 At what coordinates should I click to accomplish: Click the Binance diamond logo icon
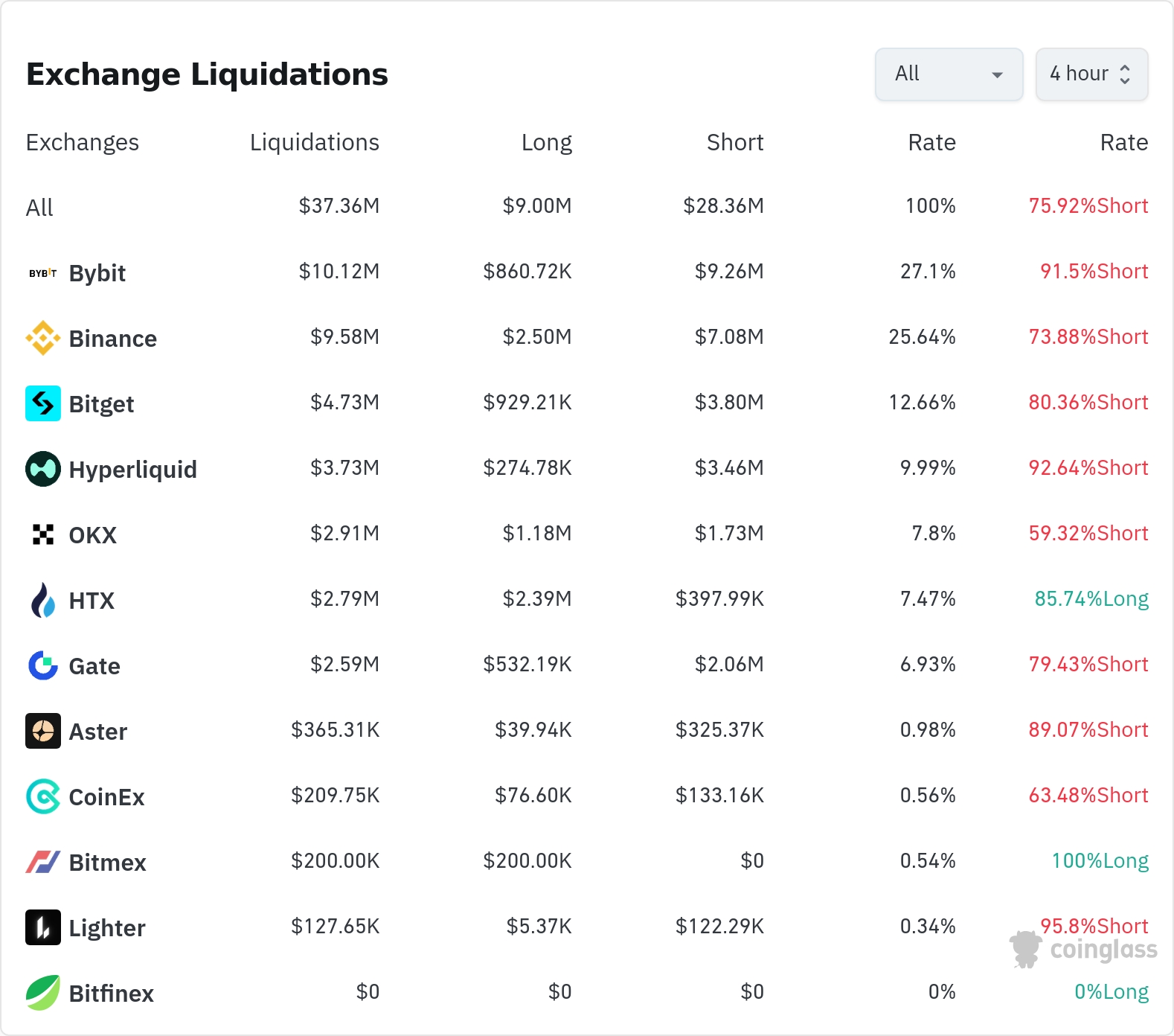(43, 338)
